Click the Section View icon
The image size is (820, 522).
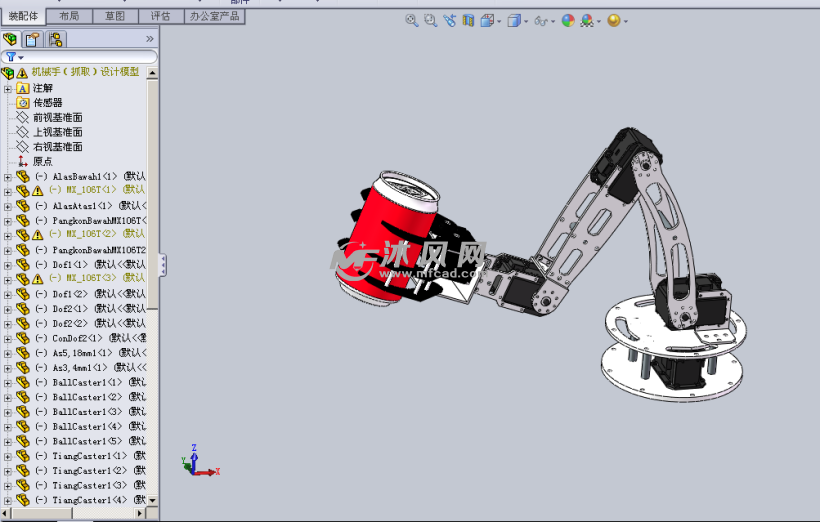click(468, 20)
